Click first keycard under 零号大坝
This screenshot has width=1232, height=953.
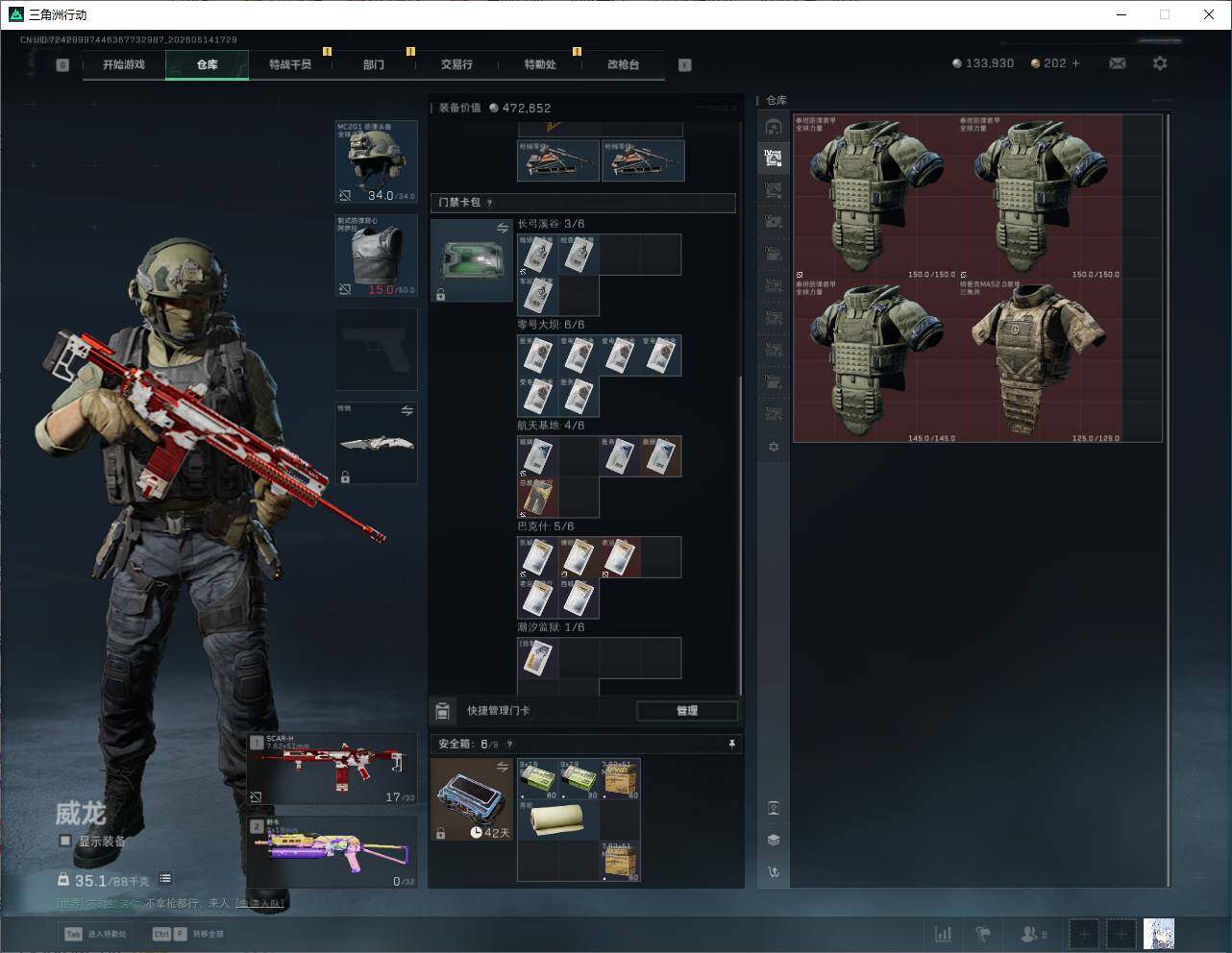538,355
